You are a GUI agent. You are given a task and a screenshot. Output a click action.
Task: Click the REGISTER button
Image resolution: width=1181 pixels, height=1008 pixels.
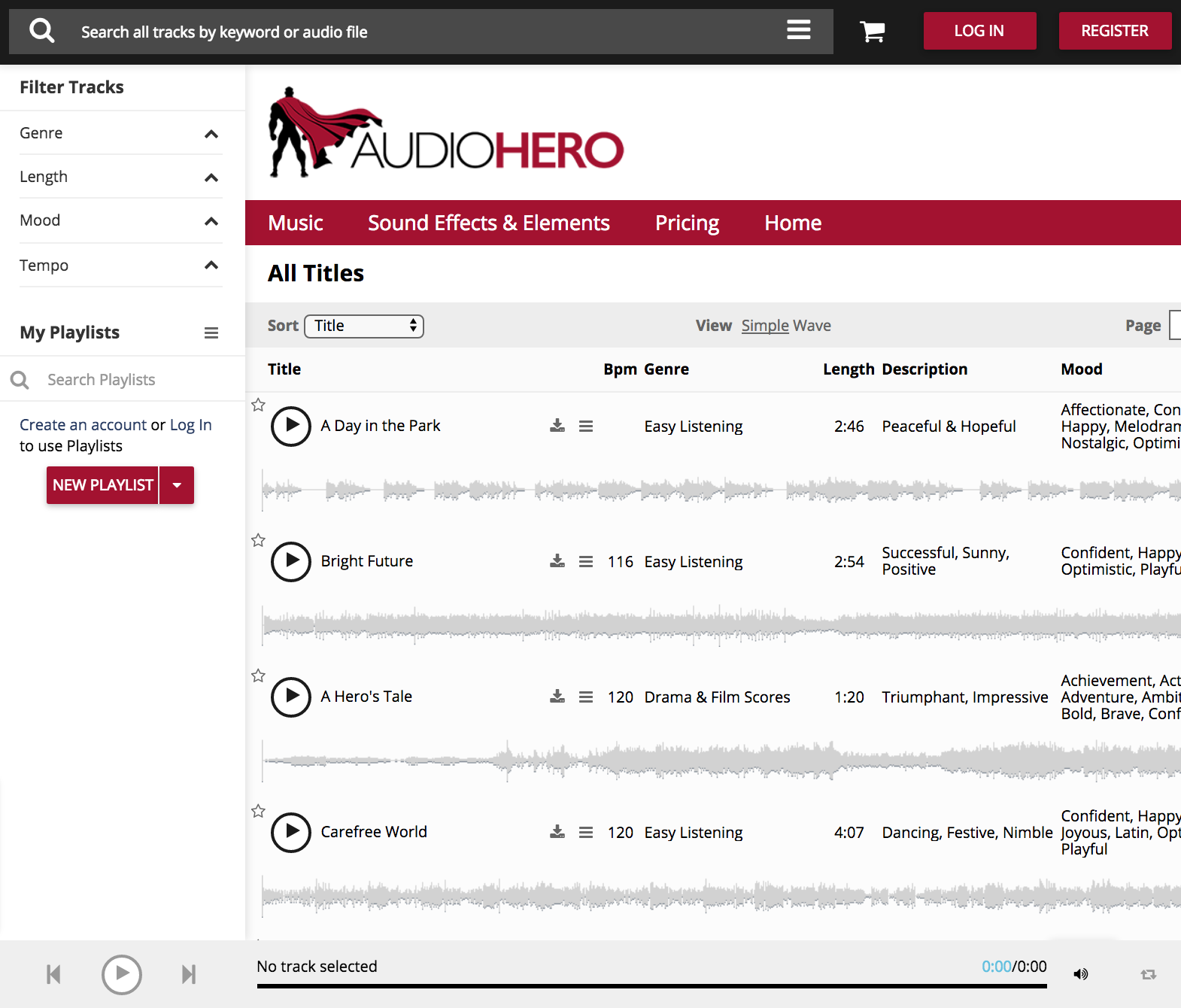pyautogui.click(x=1115, y=31)
